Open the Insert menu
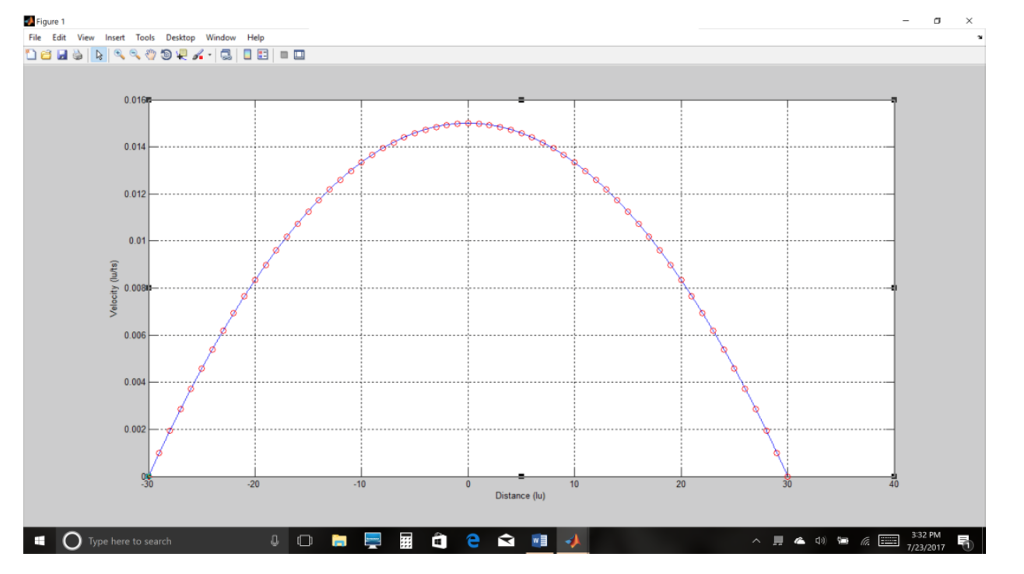Screen dimensions: 1024x574 tap(115, 38)
